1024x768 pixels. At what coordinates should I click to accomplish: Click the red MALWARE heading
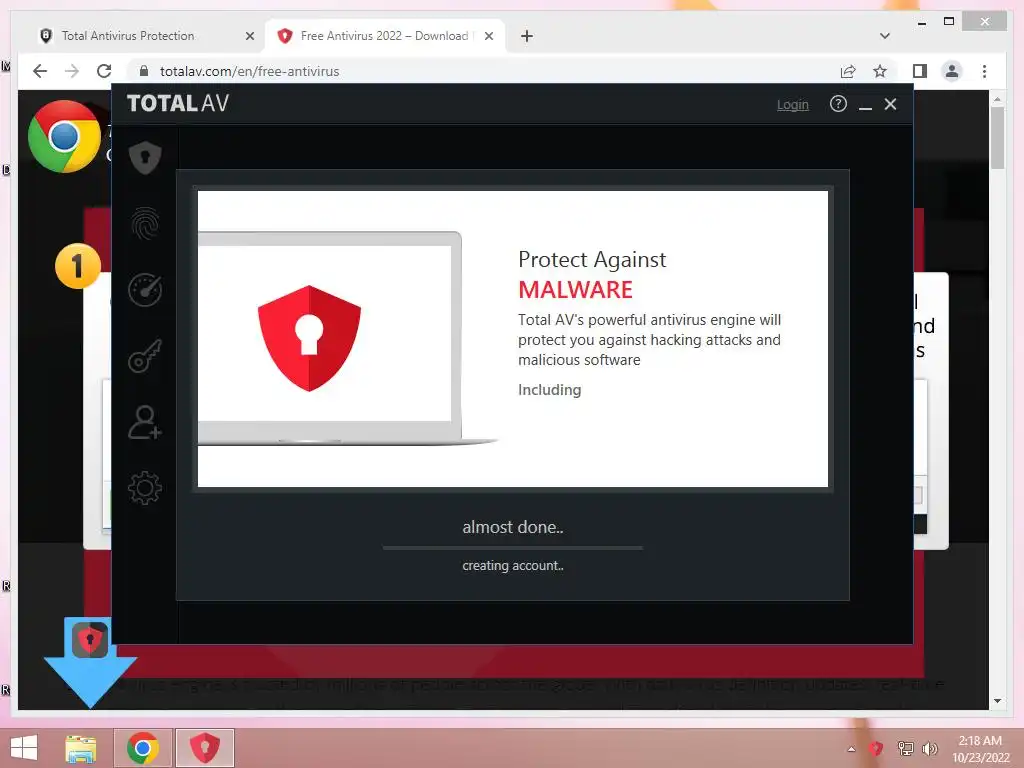pyautogui.click(x=575, y=289)
